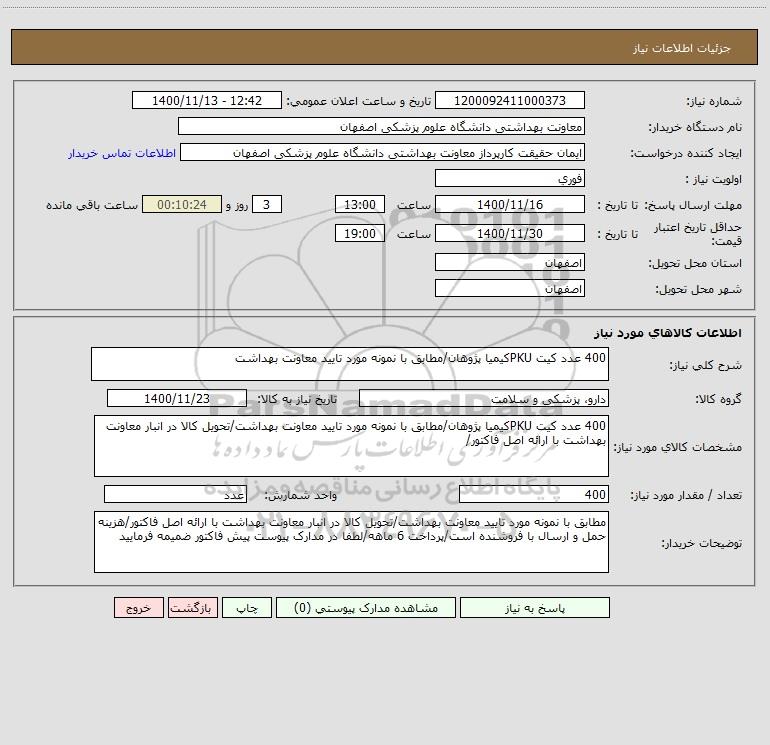Viewport: 770px width, 745px height.
Task: Click the نام دستگاه خریدار field
Action: pos(381,127)
